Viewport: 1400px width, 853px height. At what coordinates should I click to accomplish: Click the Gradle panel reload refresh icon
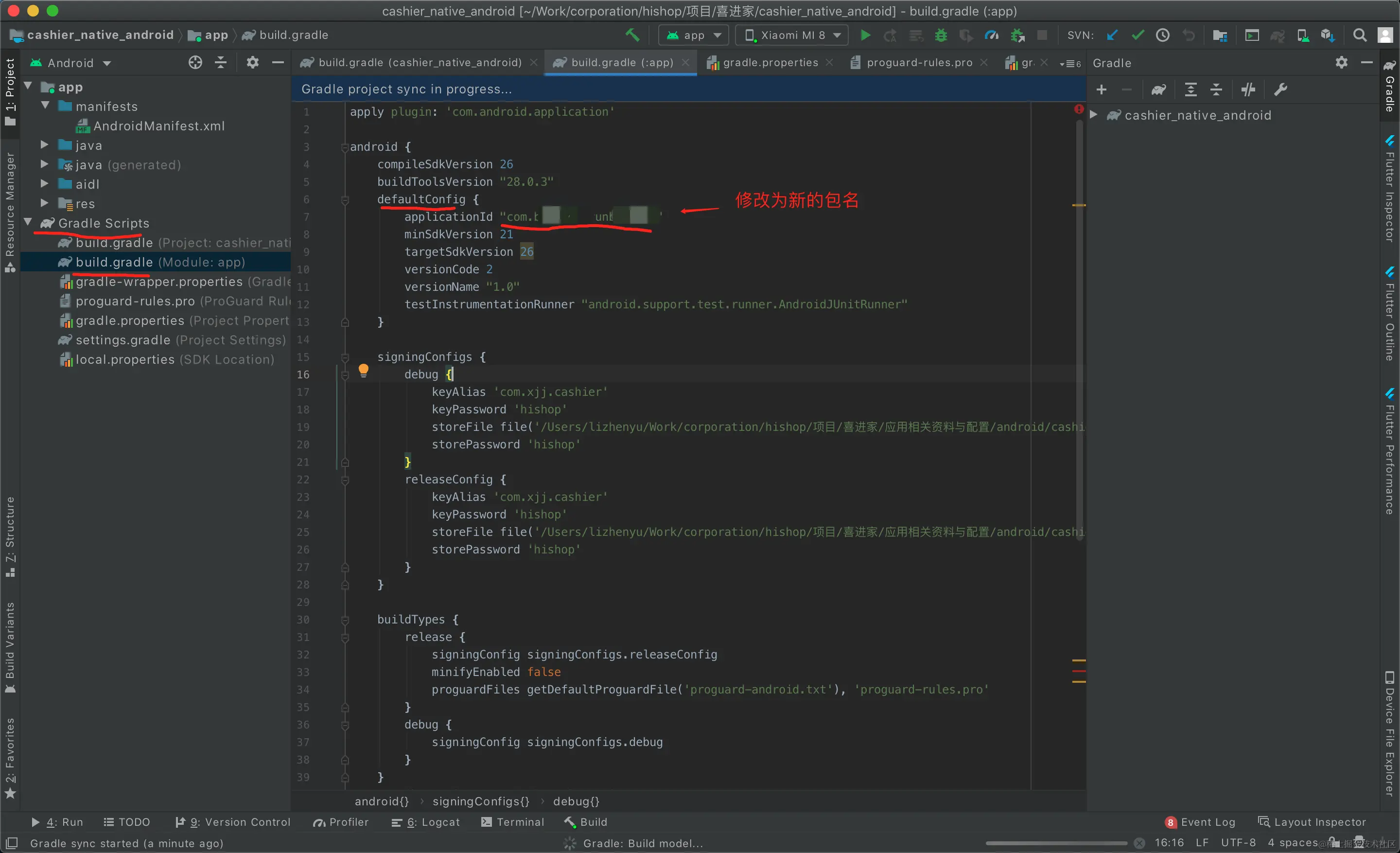click(1158, 89)
